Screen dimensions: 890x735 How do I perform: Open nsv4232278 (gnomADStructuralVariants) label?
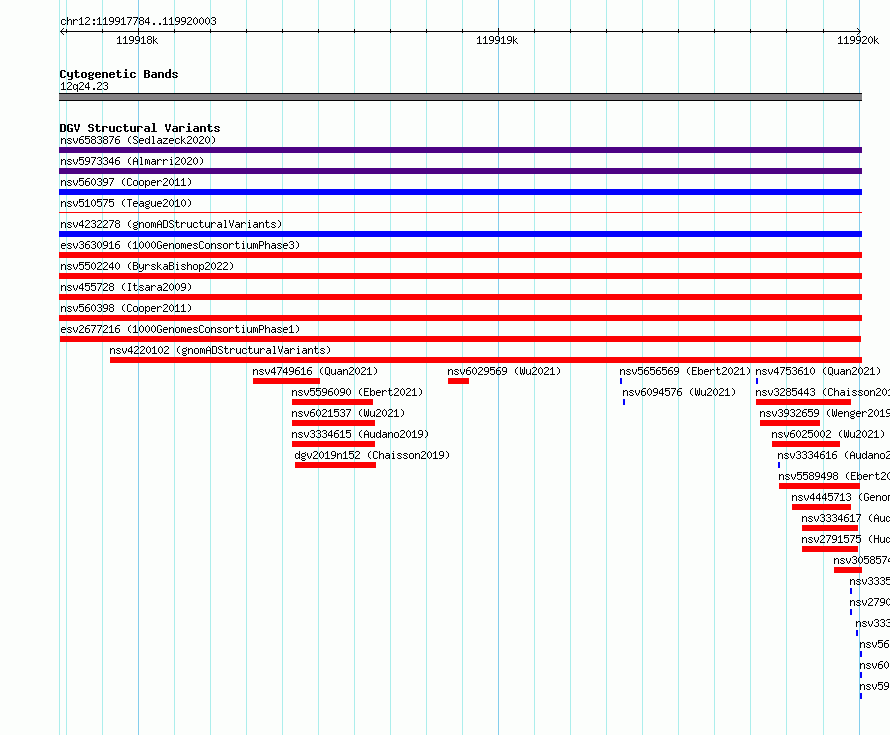click(x=171, y=224)
